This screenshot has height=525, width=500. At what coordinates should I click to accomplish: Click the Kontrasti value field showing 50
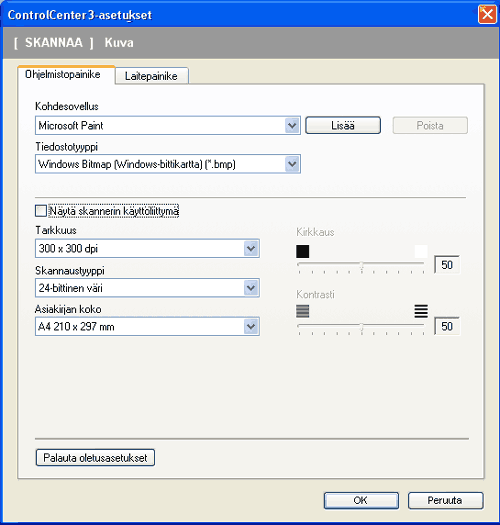(447, 326)
